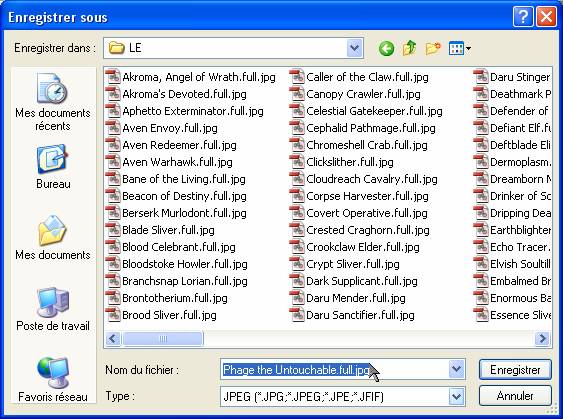This screenshot has height=419, width=563.
Task: Go up one folder level
Action: click(x=409, y=48)
